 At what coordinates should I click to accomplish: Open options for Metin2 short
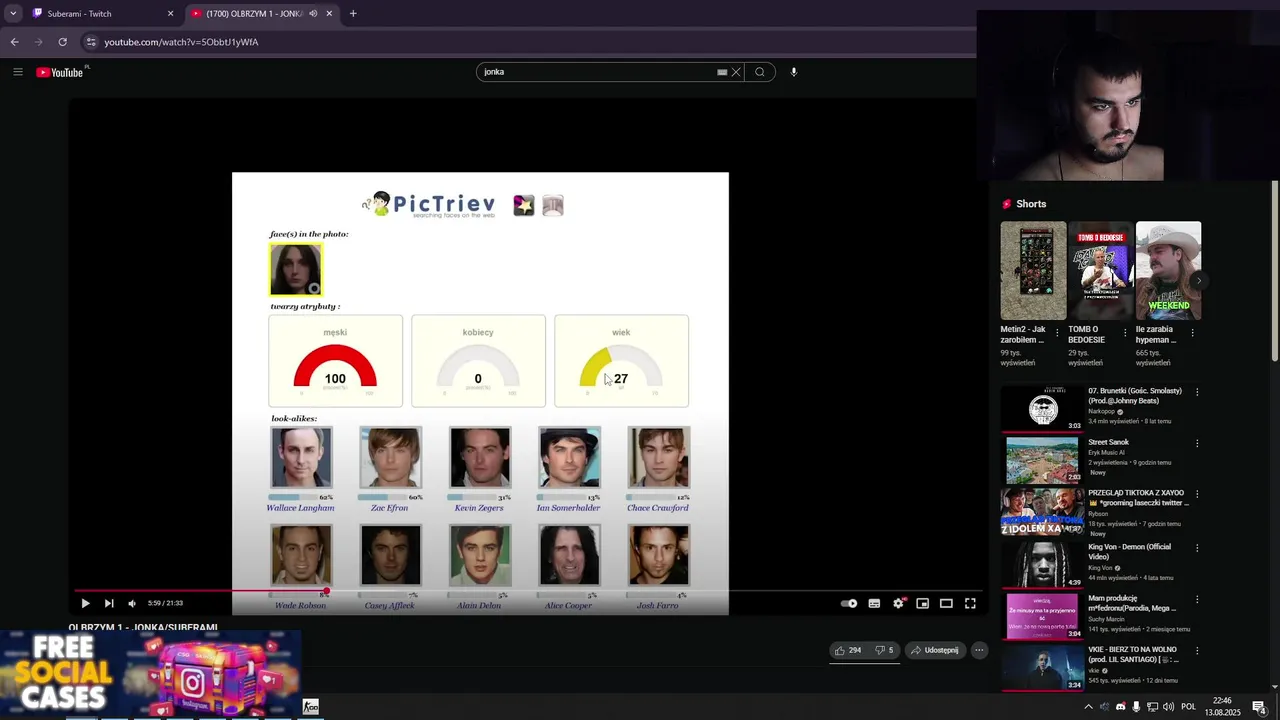1057,332
